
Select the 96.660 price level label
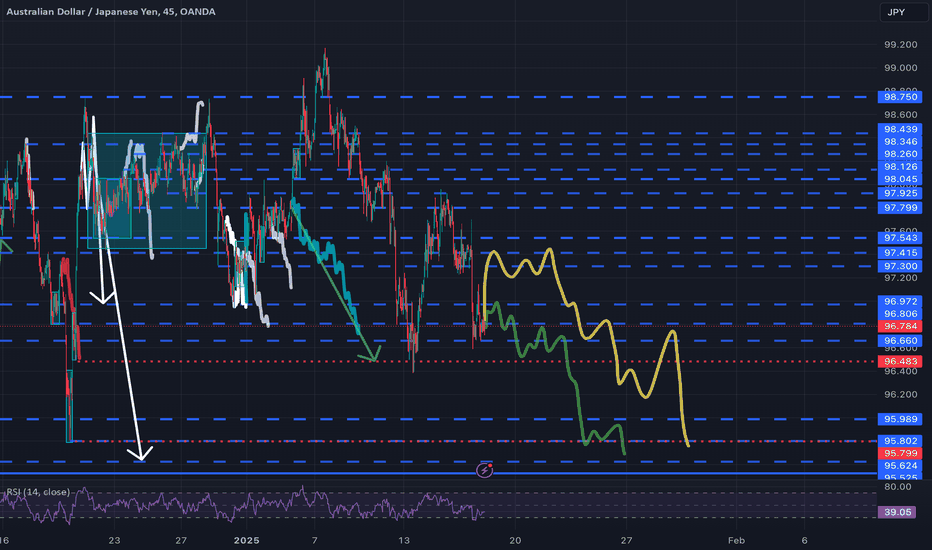(x=900, y=341)
